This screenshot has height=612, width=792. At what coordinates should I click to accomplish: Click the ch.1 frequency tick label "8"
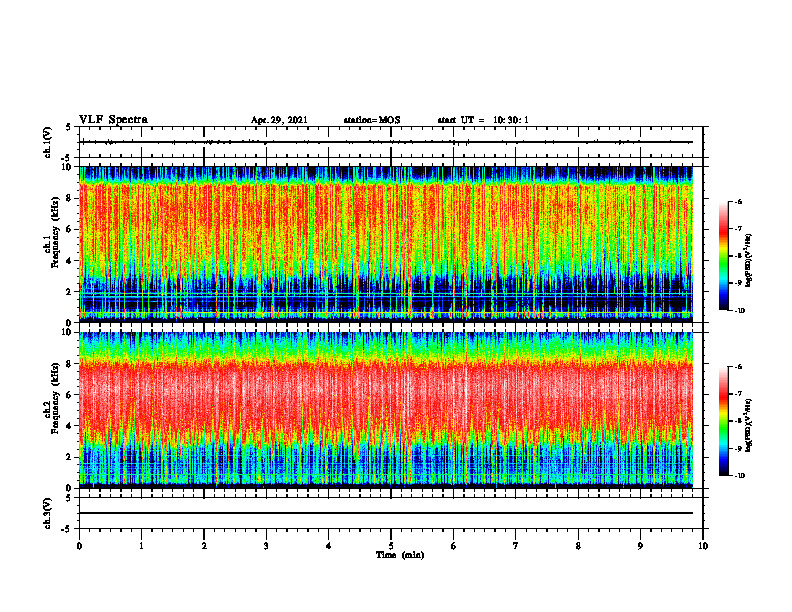[70, 198]
